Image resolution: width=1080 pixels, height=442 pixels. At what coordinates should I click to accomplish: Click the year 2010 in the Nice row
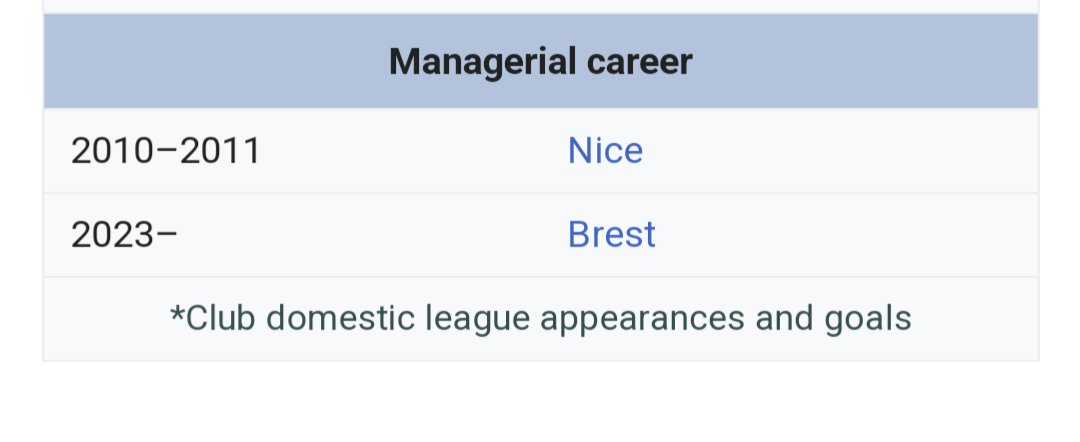[112, 150]
